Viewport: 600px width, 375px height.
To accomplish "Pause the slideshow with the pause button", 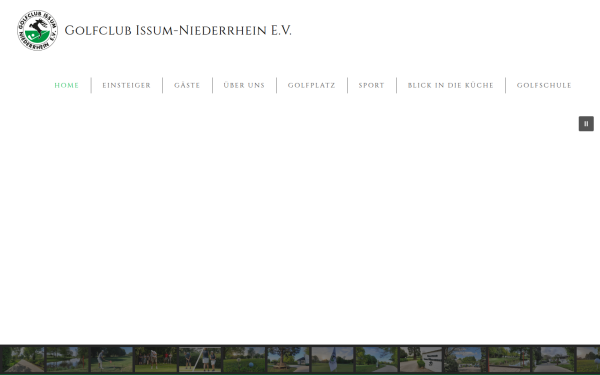I will coord(586,124).
